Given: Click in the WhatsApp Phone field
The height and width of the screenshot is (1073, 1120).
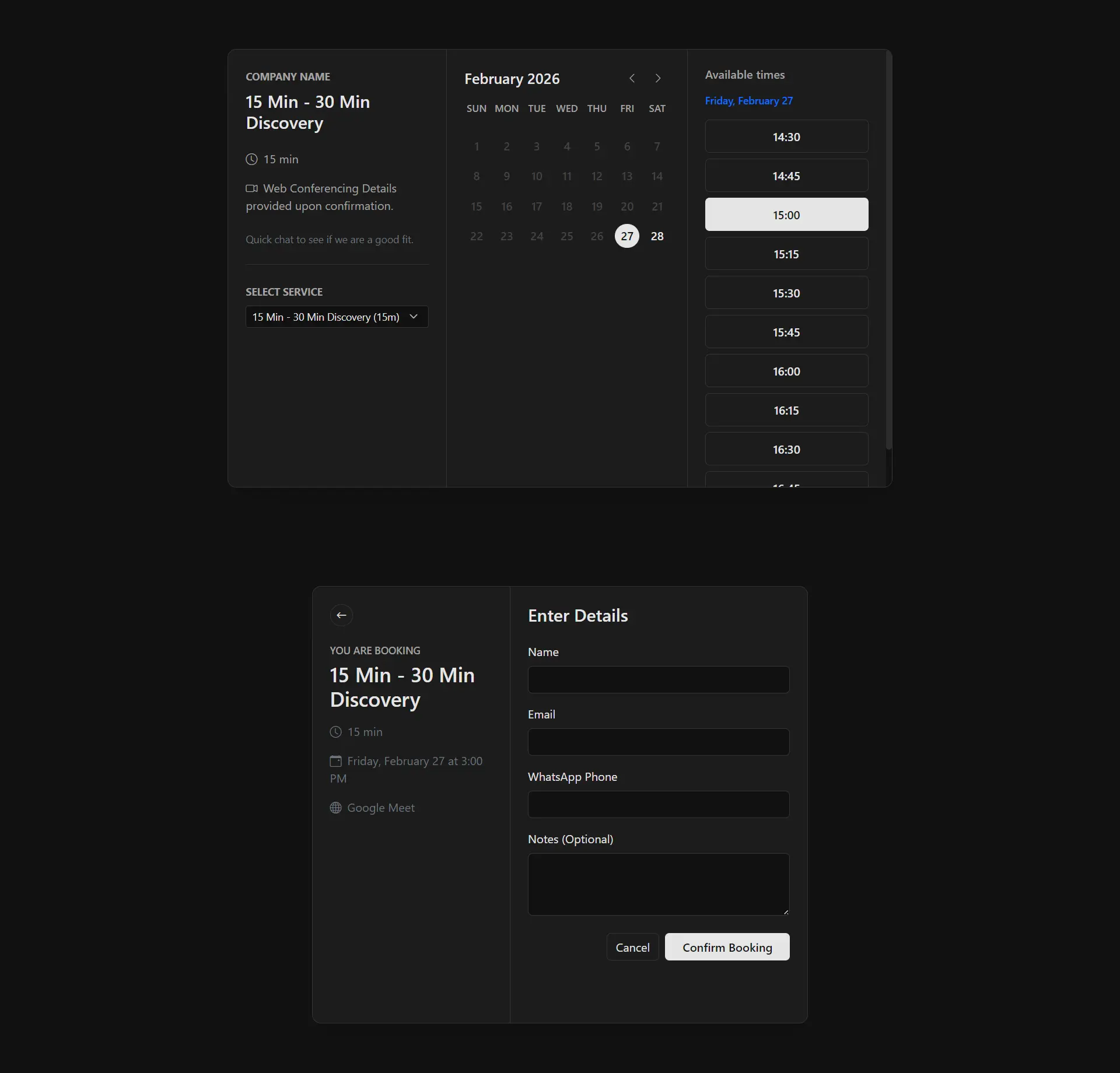Looking at the screenshot, I should [659, 804].
